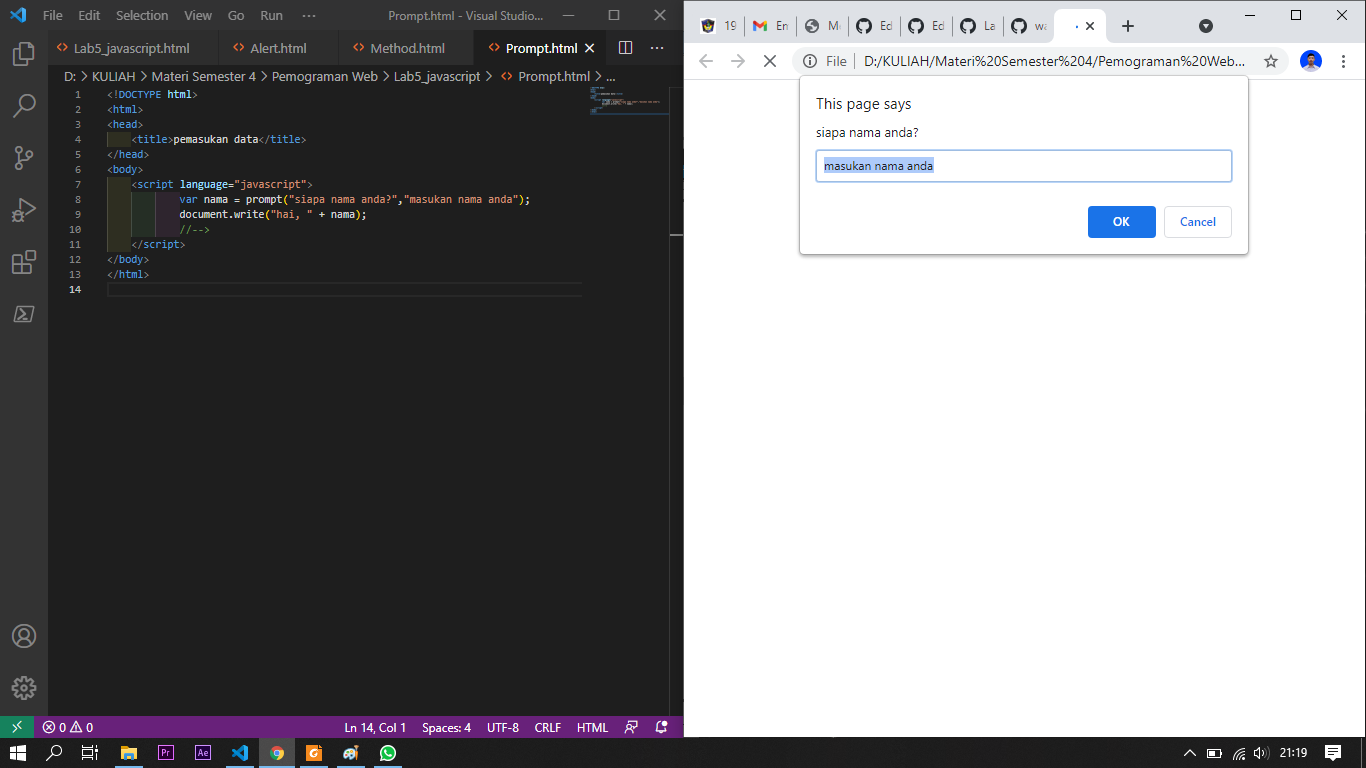Open the Source Control panel in VS Code
The height and width of the screenshot is (768, 1366).
click(24, 158)
